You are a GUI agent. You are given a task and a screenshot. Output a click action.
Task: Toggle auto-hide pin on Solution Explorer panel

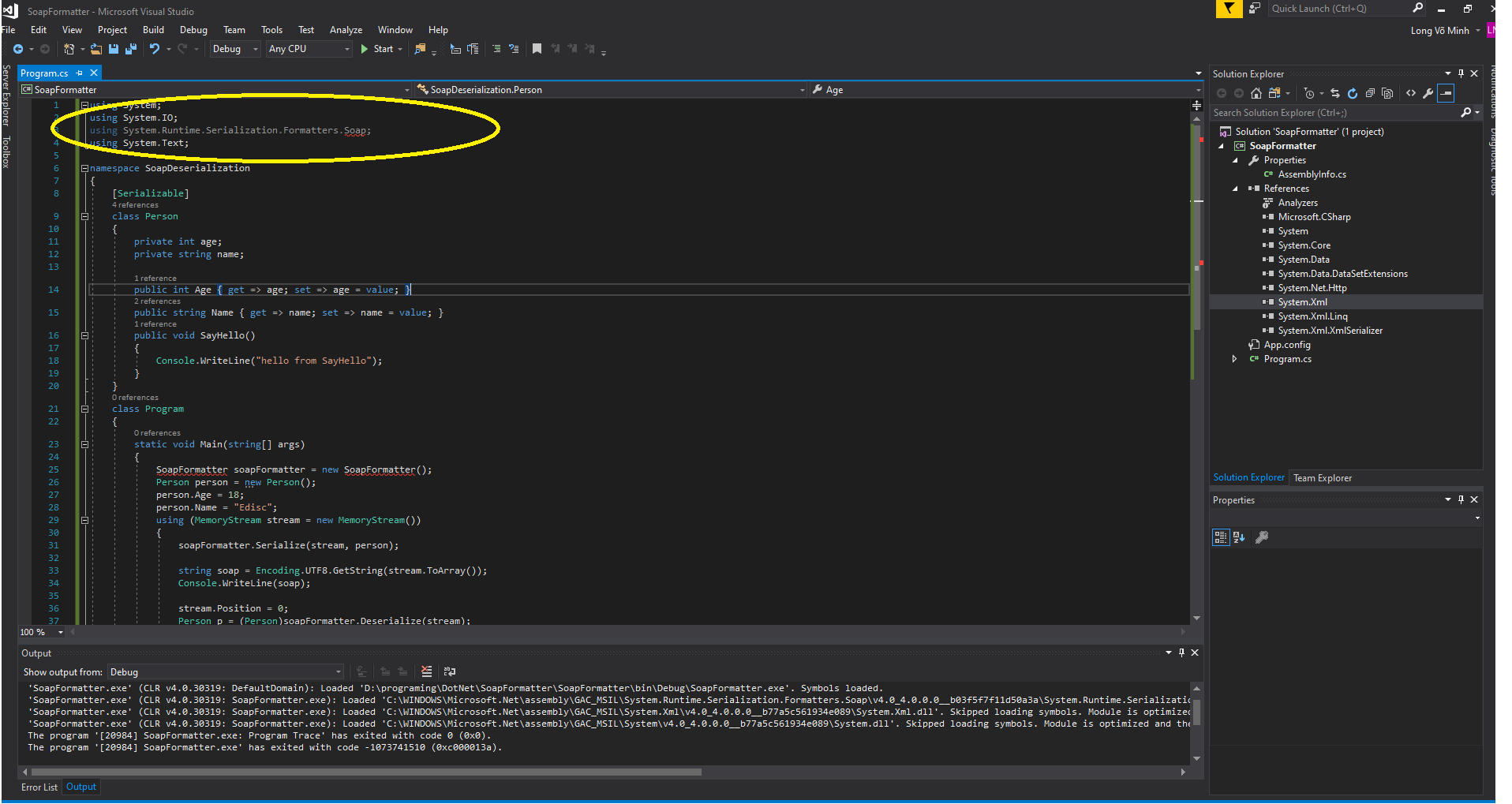(1461, 73)
